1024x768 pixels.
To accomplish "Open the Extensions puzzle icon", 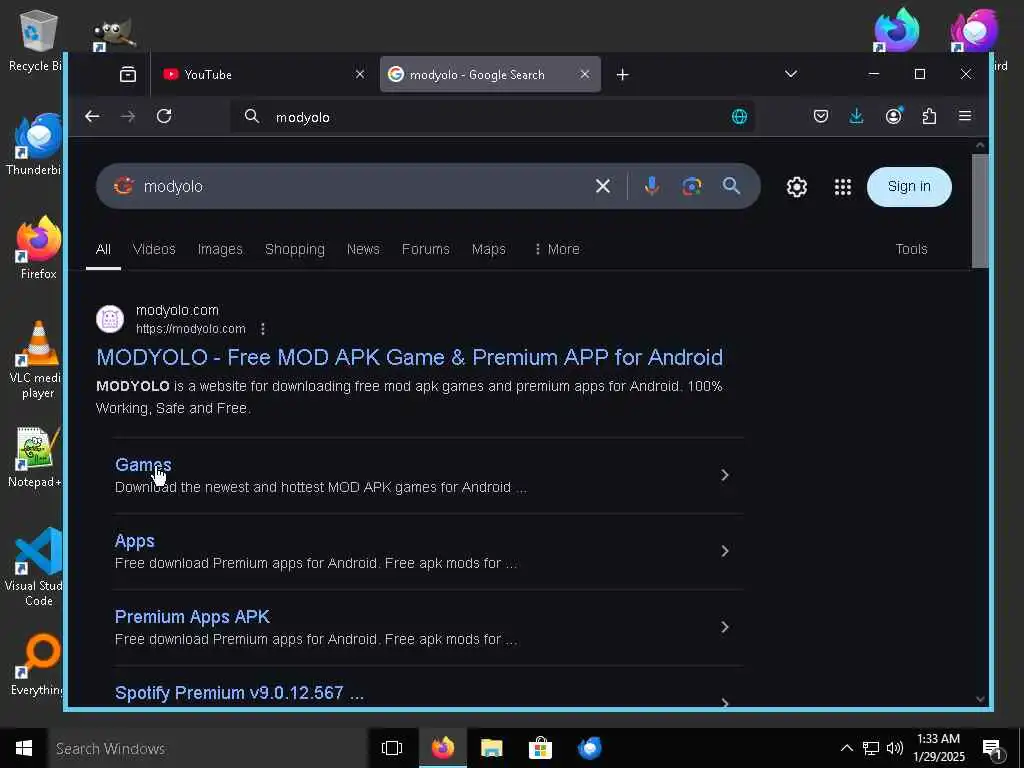I will (929, 116).
